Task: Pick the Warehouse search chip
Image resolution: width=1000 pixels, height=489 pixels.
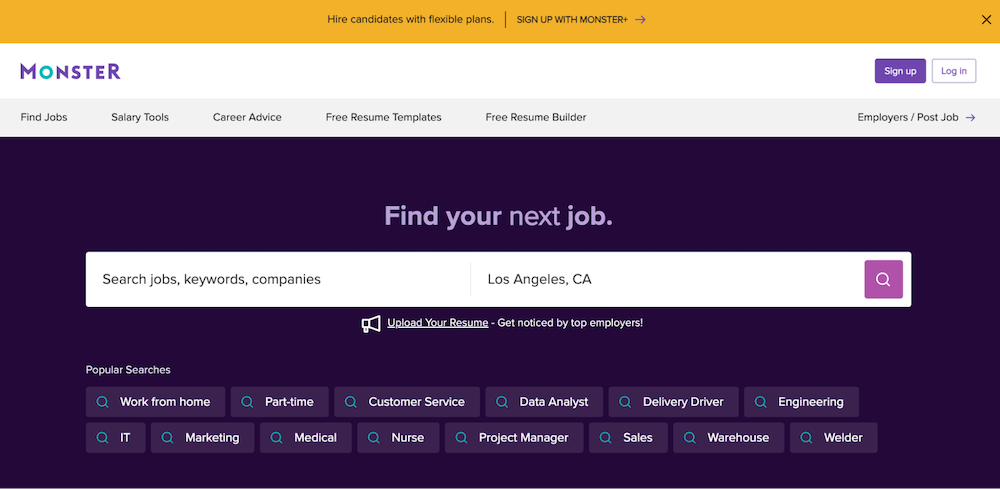Action: [x=728, y=438]
